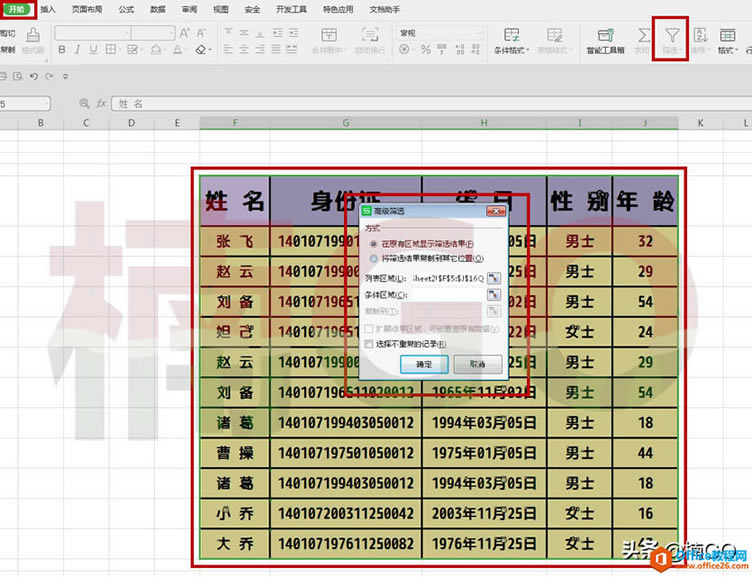
Task: Center align text horizontally
Action: pos(244,49)
